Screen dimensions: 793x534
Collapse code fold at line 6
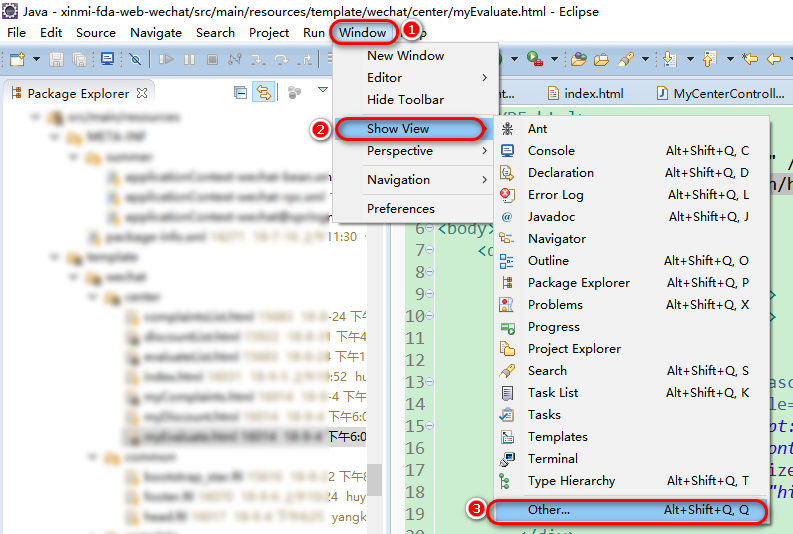[x=429, y=228]
